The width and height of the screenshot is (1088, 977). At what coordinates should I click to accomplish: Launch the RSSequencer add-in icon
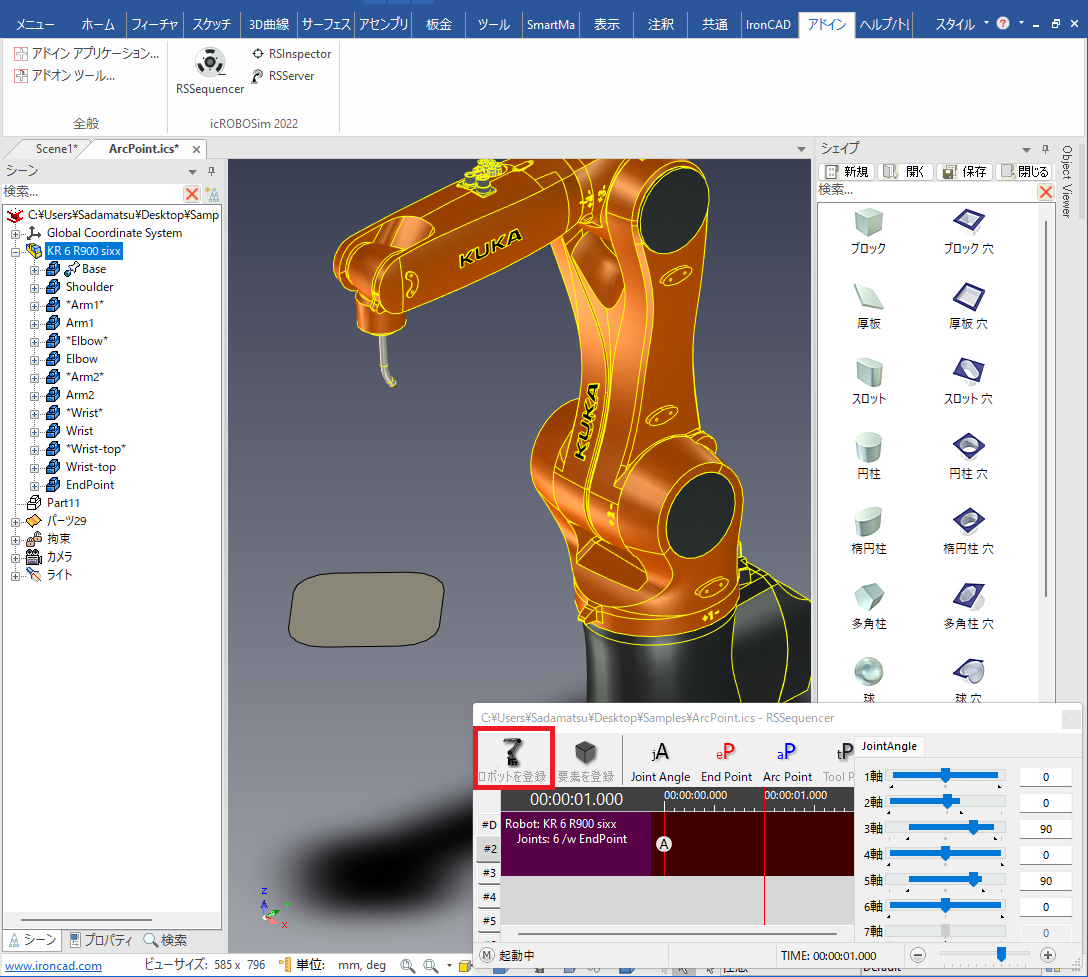(209, 66)
